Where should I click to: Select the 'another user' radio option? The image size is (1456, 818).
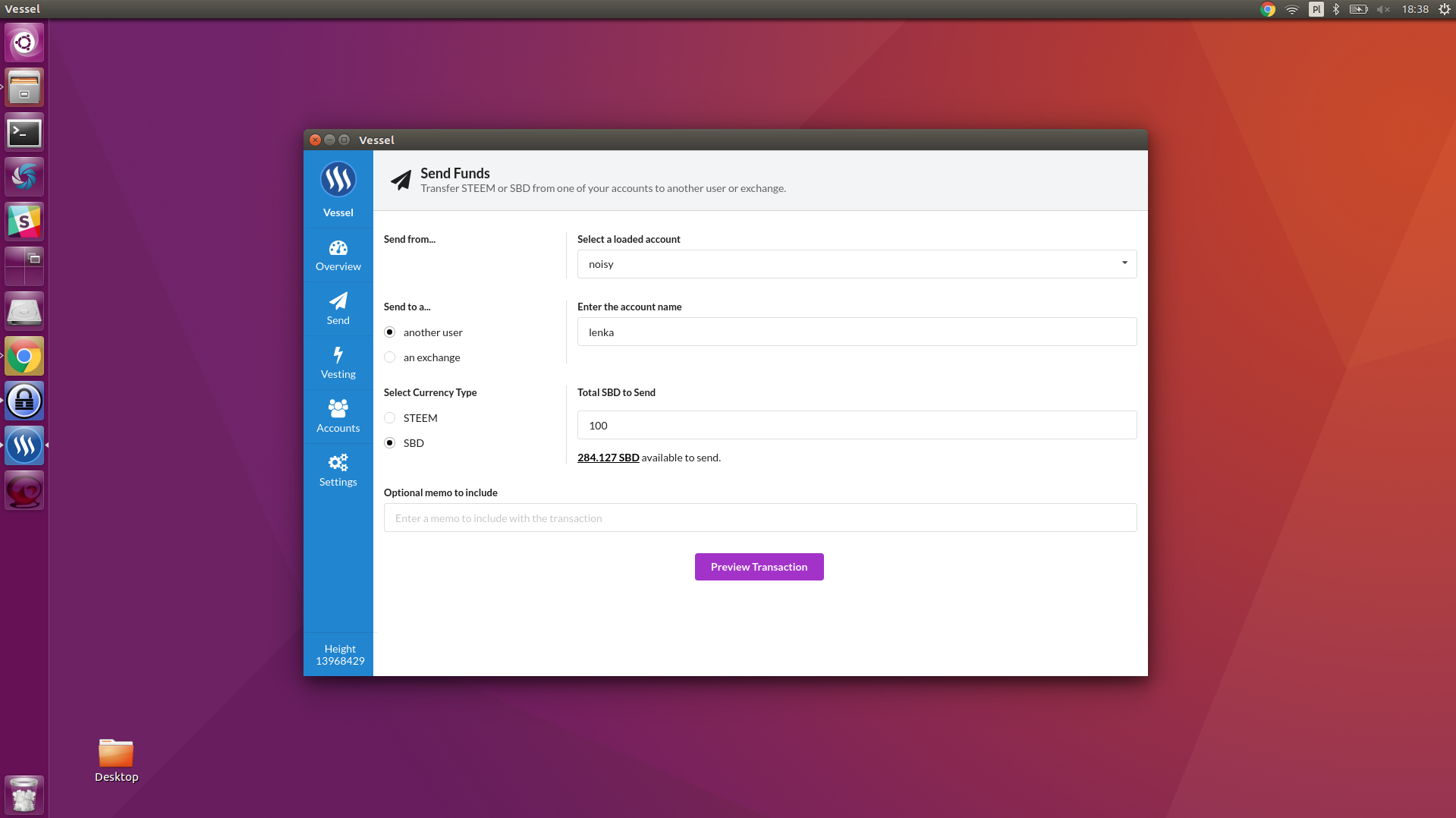coord(390,332)
